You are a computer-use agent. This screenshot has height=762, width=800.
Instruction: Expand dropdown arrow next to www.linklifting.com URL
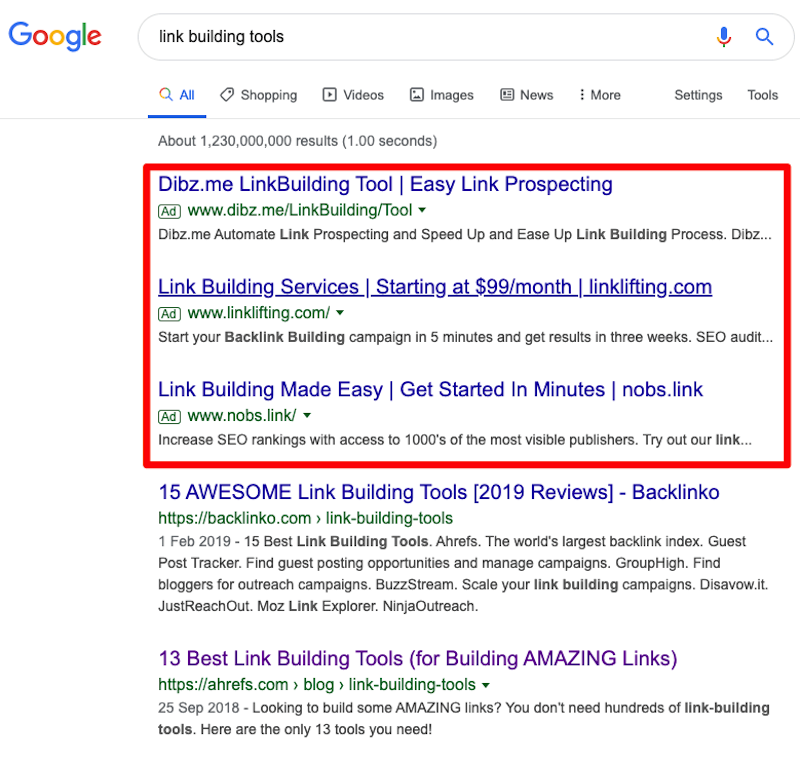pos(340,312)
